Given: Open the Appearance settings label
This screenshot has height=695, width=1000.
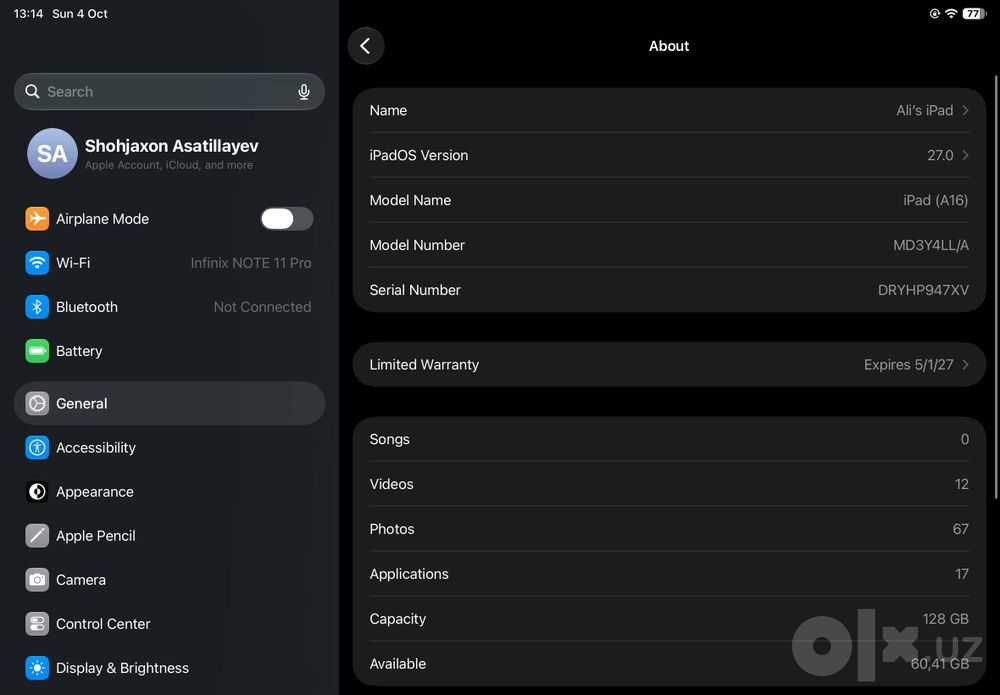Looking at the screenshot, I should tap(95, 492).
